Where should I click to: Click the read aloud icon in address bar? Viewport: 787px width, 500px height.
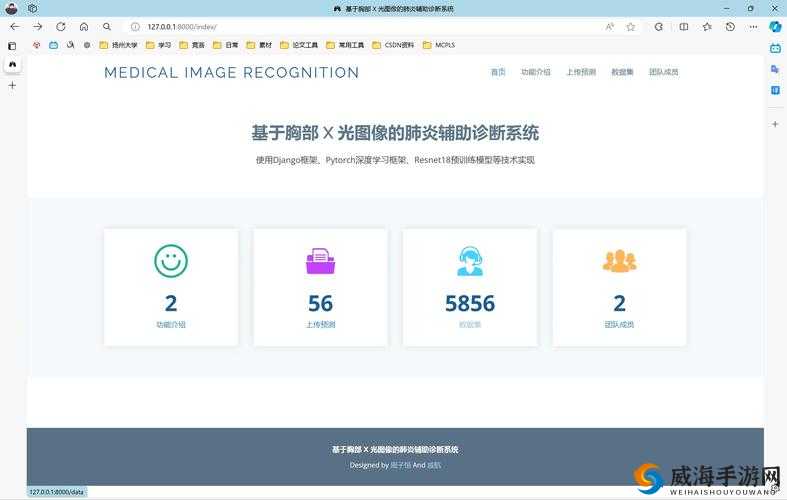609,27
